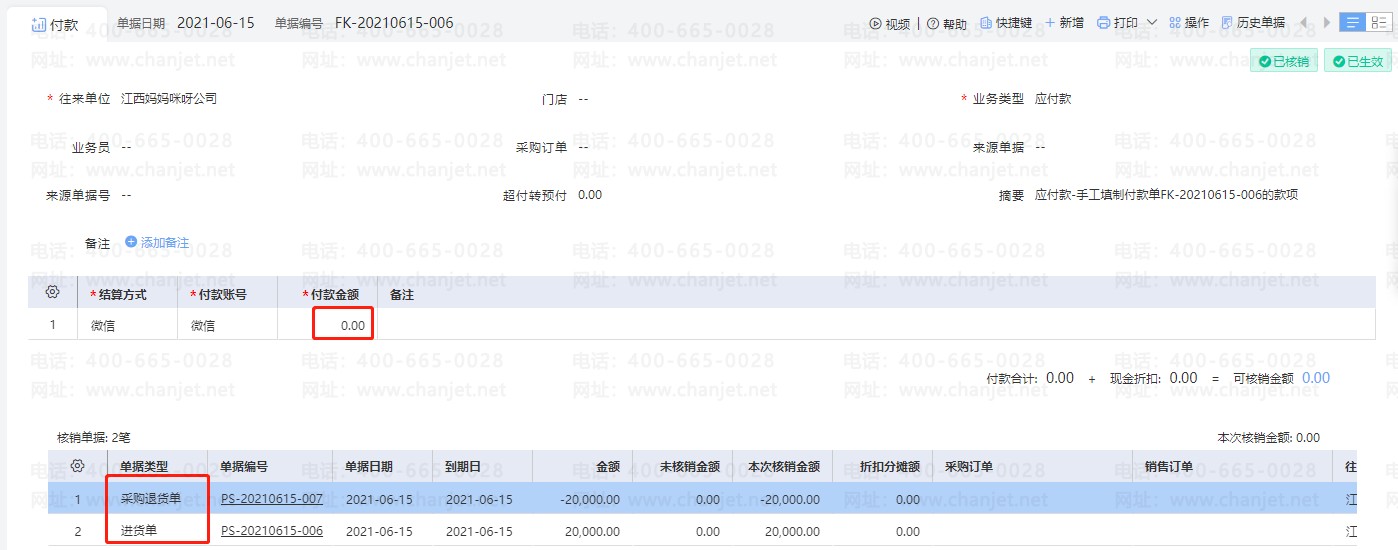
Task: Click the 已核销 status badge
Action: [1284, 61]
